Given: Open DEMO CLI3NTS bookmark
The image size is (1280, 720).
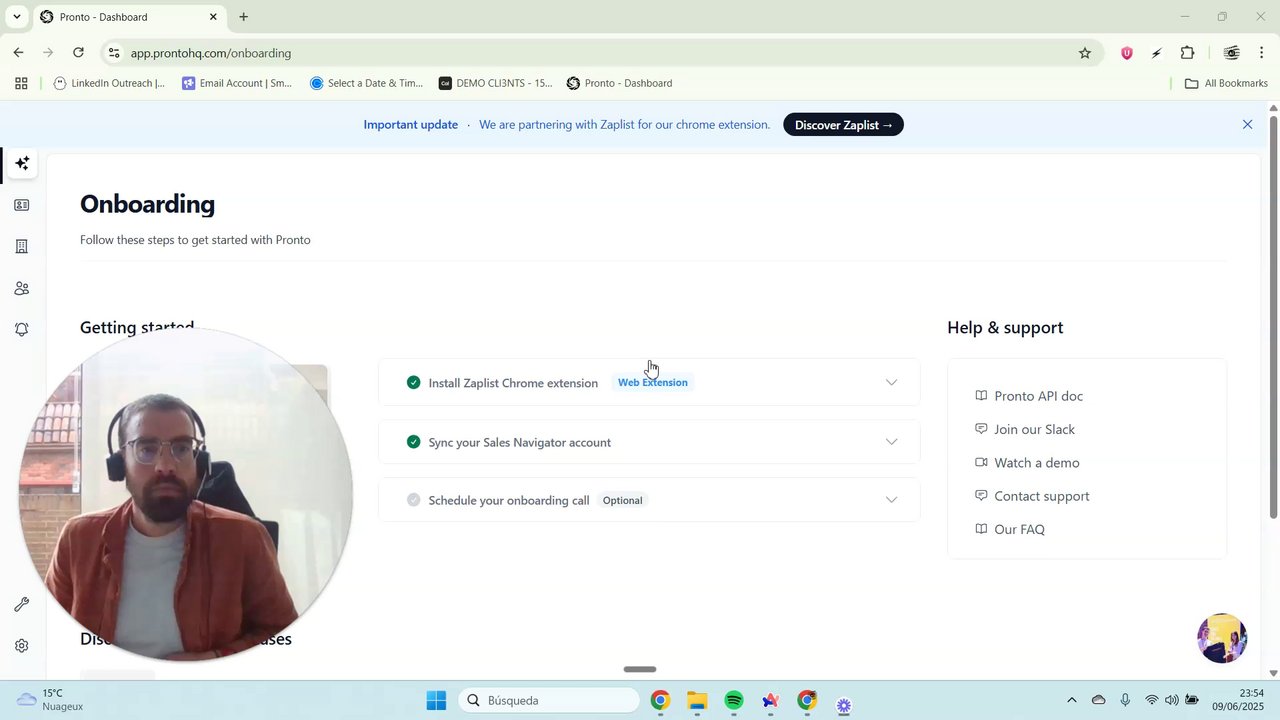Looking at the screenshot, I should tap(495, 83).
